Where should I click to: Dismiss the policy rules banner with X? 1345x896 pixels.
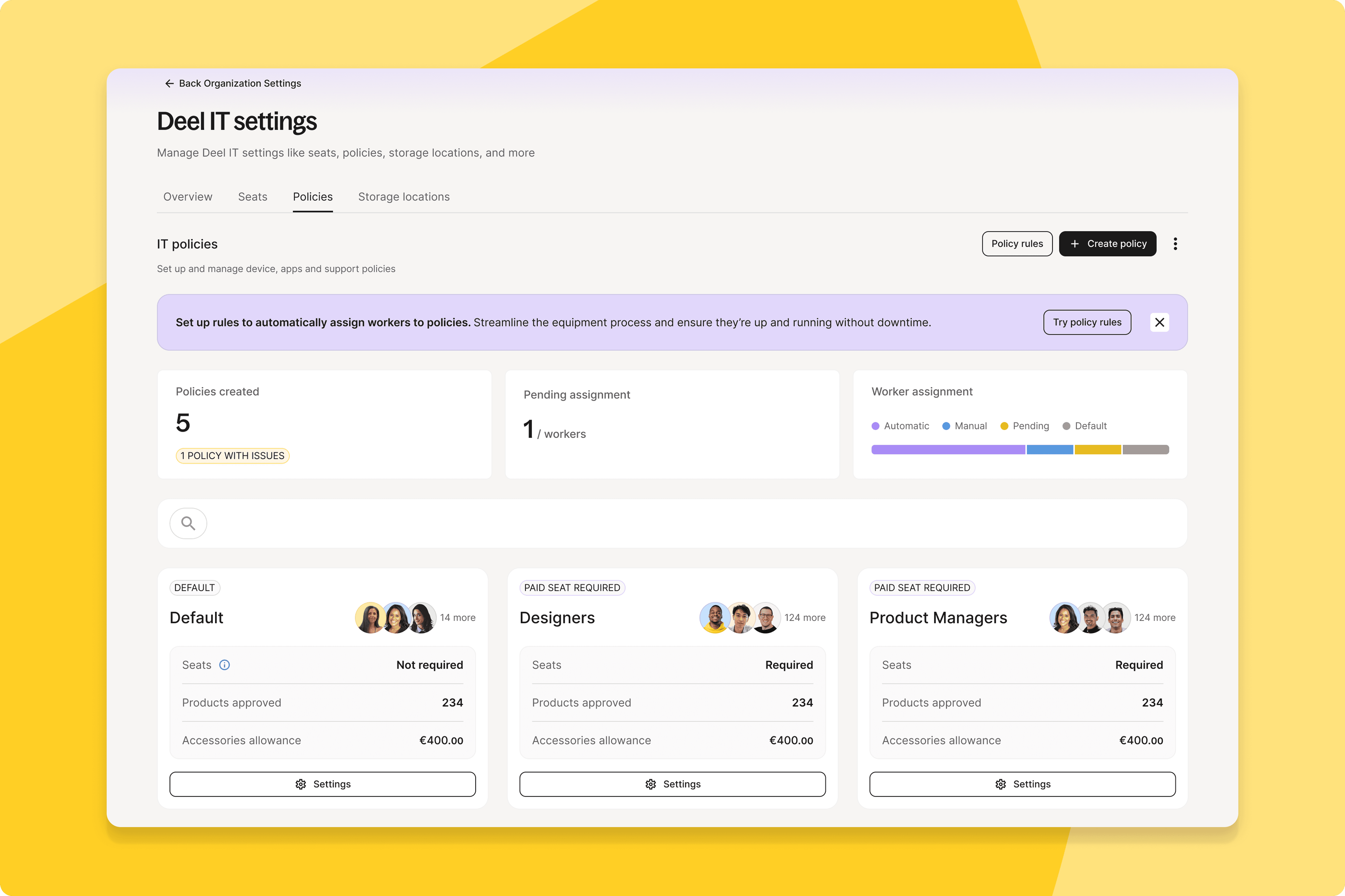(1160, 322)
